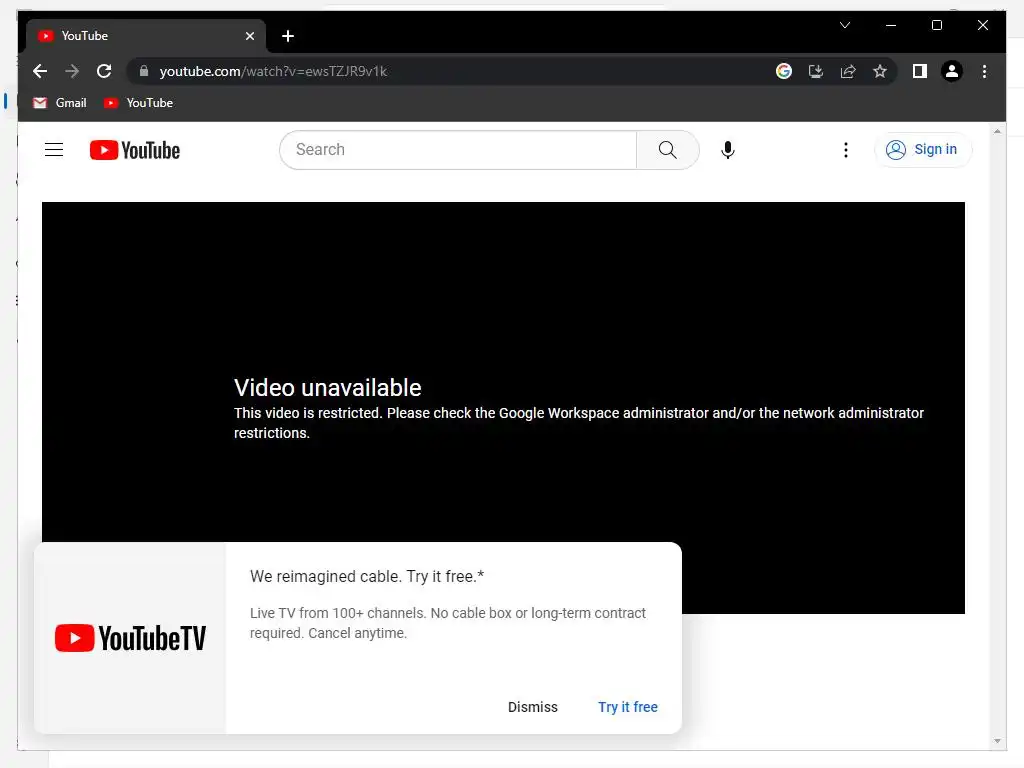This screenshot has height=768, width=1024.
Task: Maximize the browser window
Action: [x=936, y=25]
